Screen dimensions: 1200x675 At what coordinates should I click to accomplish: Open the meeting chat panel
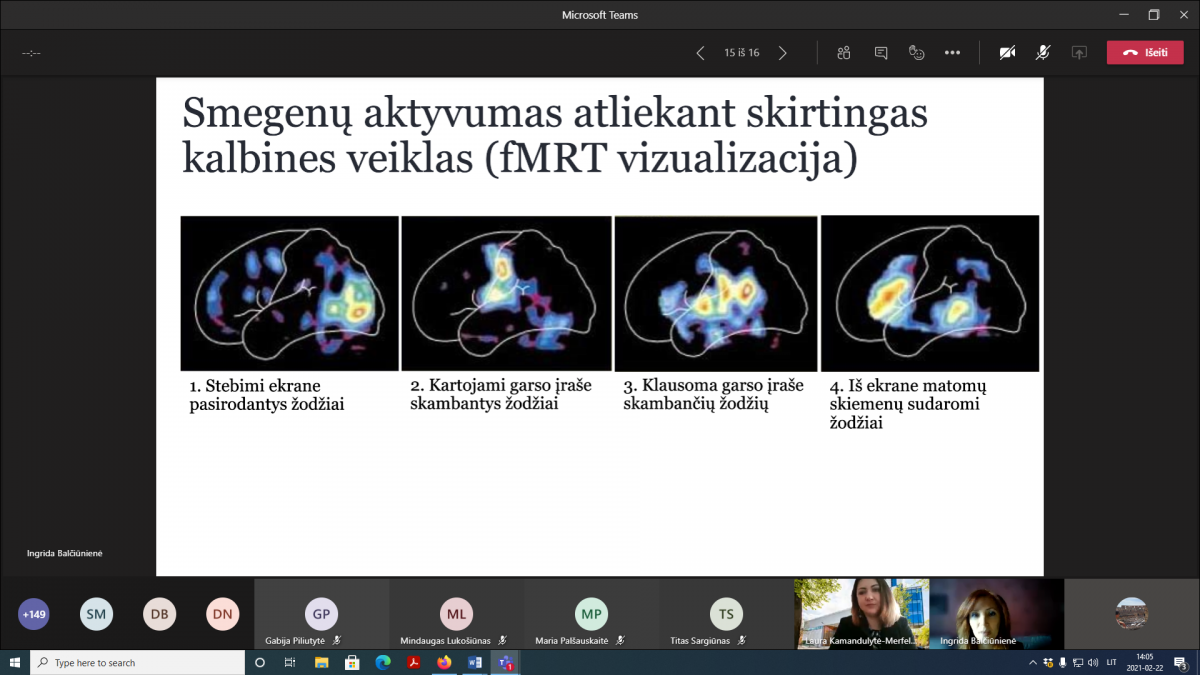[881, 53]
